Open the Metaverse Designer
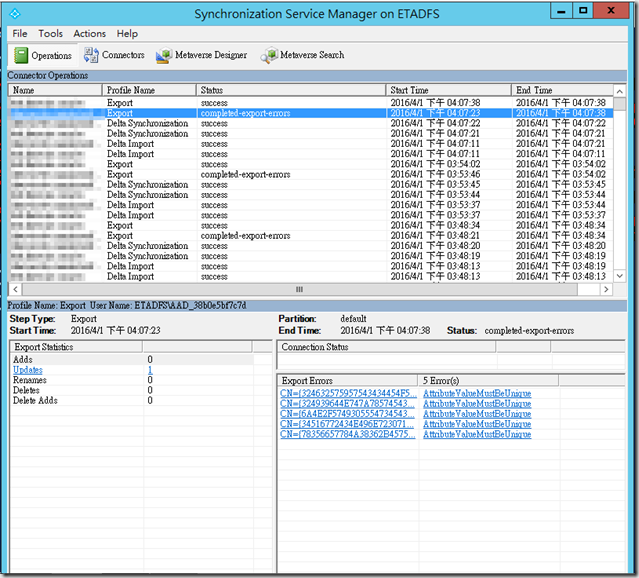 click(x=201, y=56)
